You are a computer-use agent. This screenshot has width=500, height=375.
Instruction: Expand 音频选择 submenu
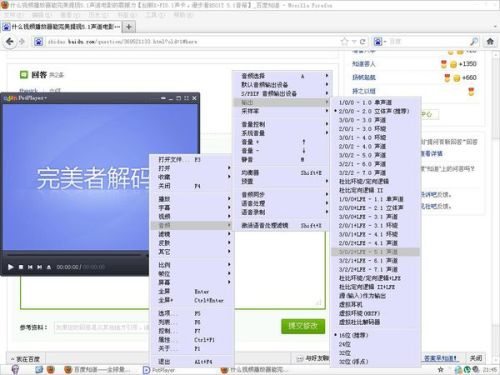pyautogui.click(x=282, y=76)
